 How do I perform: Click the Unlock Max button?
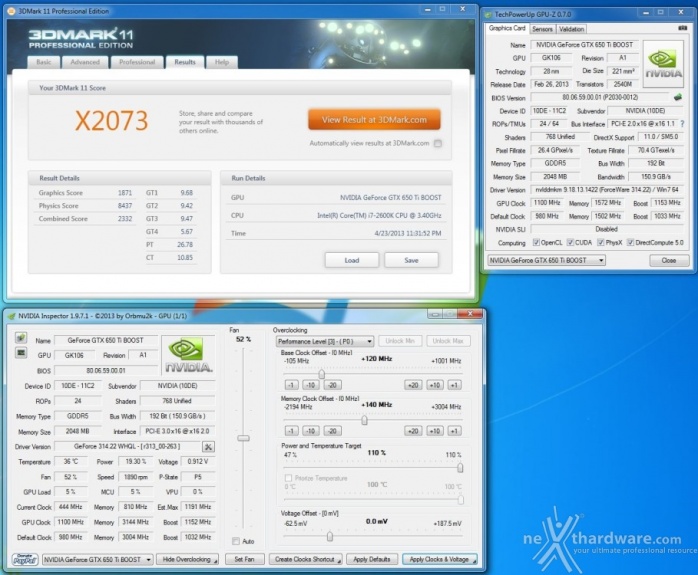(448, 341)
